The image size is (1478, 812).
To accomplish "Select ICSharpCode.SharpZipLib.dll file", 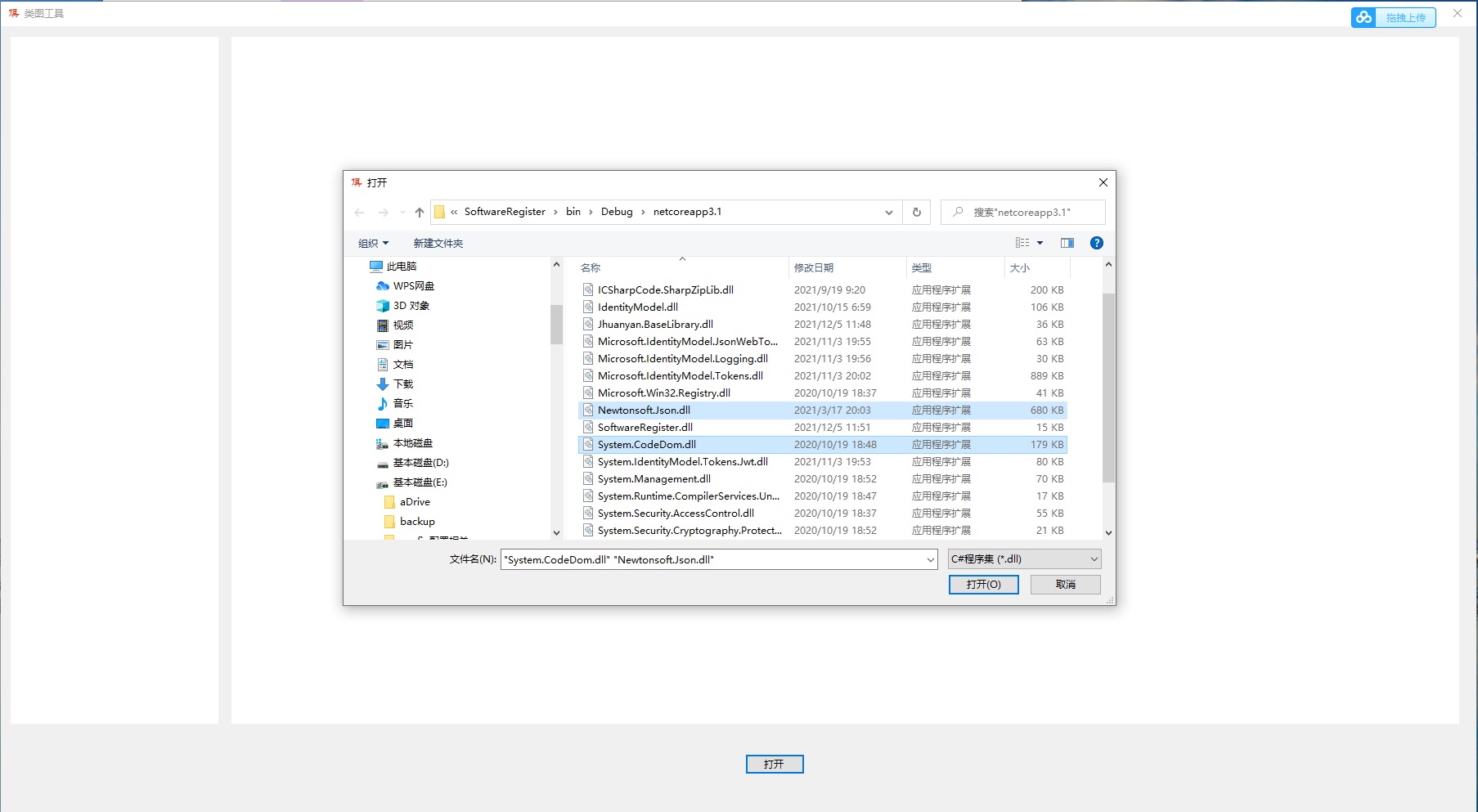I will click(x=823, y=290).
